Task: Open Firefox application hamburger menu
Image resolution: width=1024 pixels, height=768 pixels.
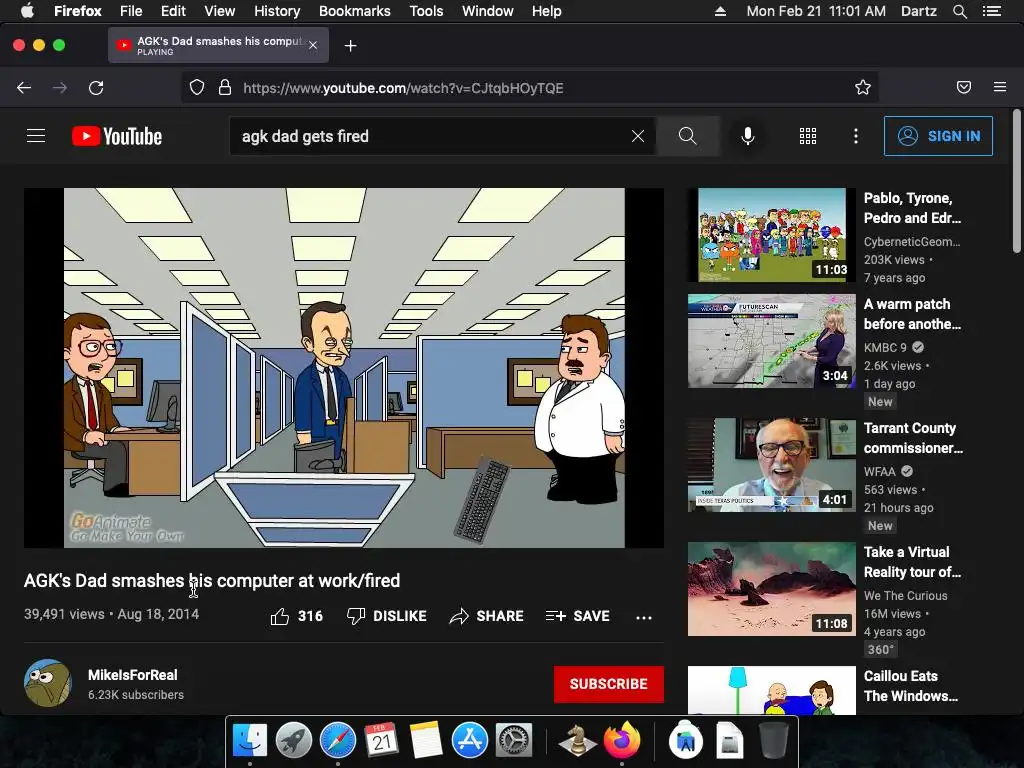Action: click(999, 88)
